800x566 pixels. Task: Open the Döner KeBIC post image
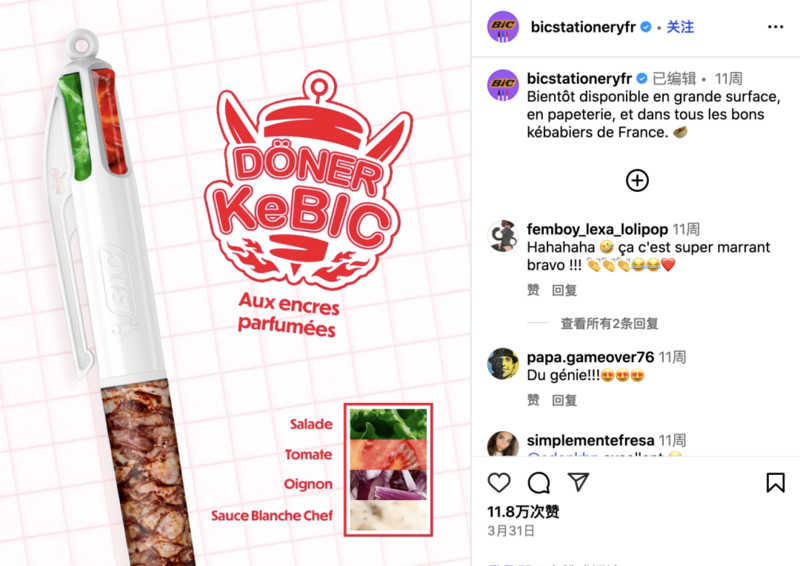pos(235,283)
